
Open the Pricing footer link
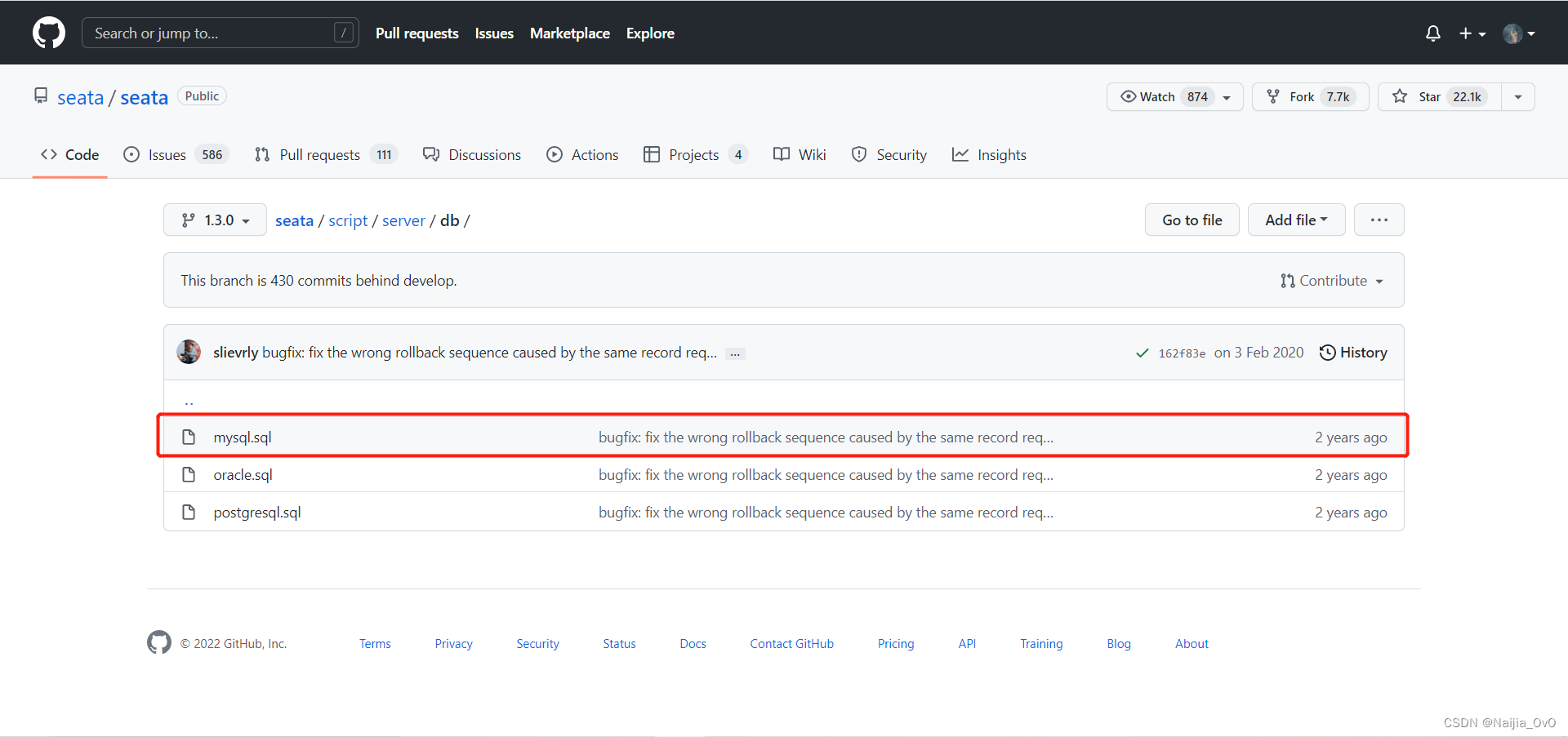tap(896, 644)
